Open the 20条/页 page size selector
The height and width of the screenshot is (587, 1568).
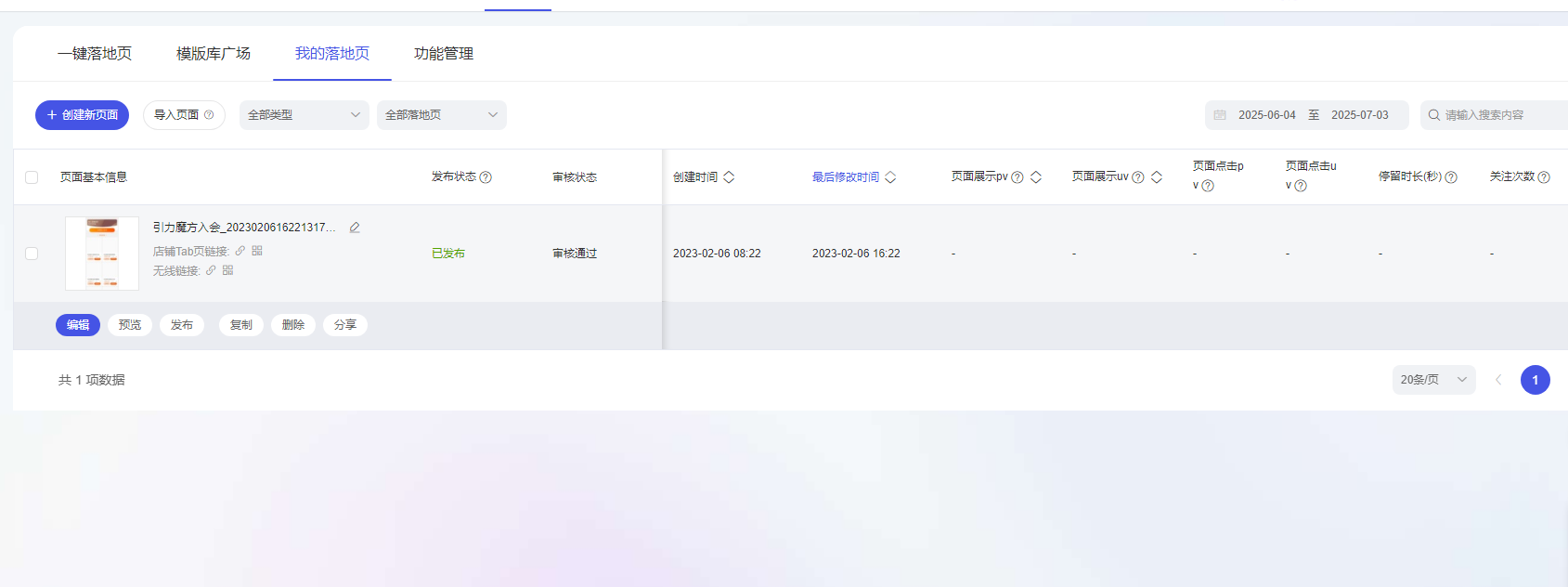pos(1432,380)
